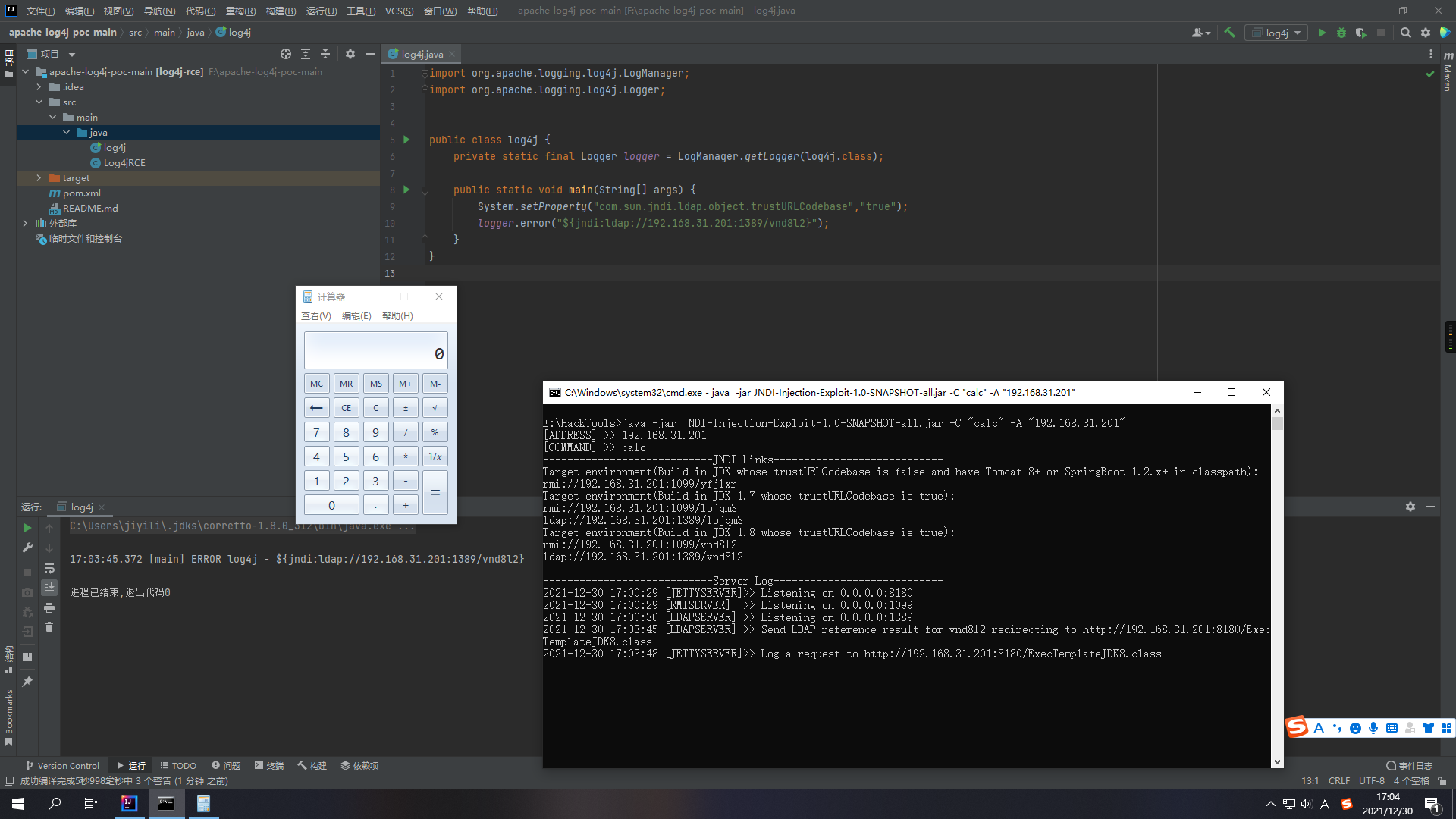Click the cmd window's vertical scrollbar down arrow
This screenshot has width=1456, height=819.
coord(1277,761)
